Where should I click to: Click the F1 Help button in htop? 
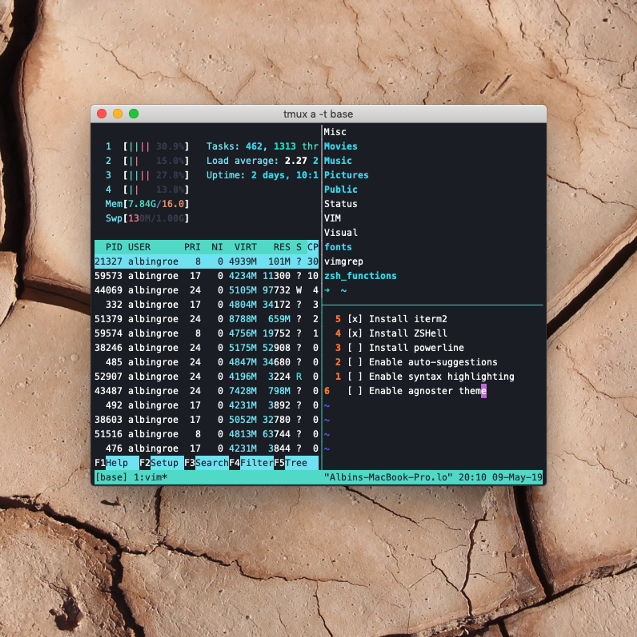[x=111, y=464]
